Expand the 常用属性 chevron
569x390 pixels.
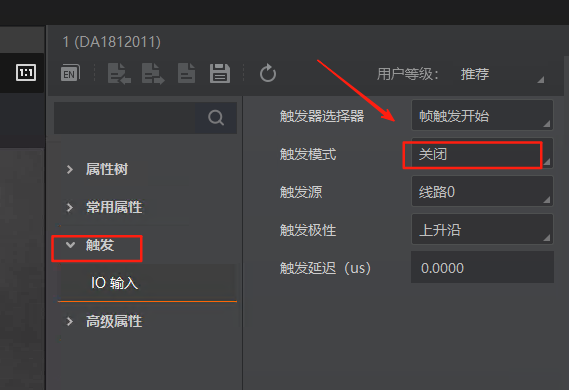tap(70, 208)
